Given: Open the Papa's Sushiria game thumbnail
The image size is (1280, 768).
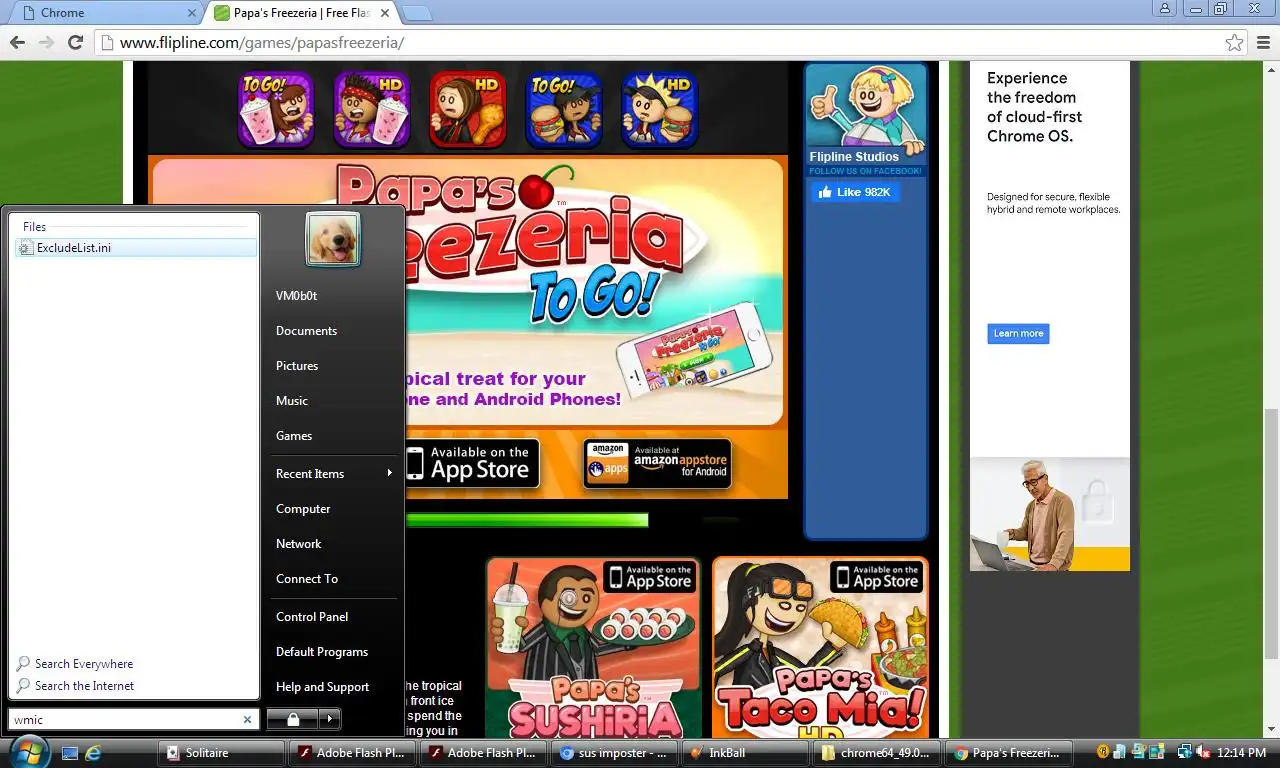Looking at the screenshot, I should pos(593,648).
